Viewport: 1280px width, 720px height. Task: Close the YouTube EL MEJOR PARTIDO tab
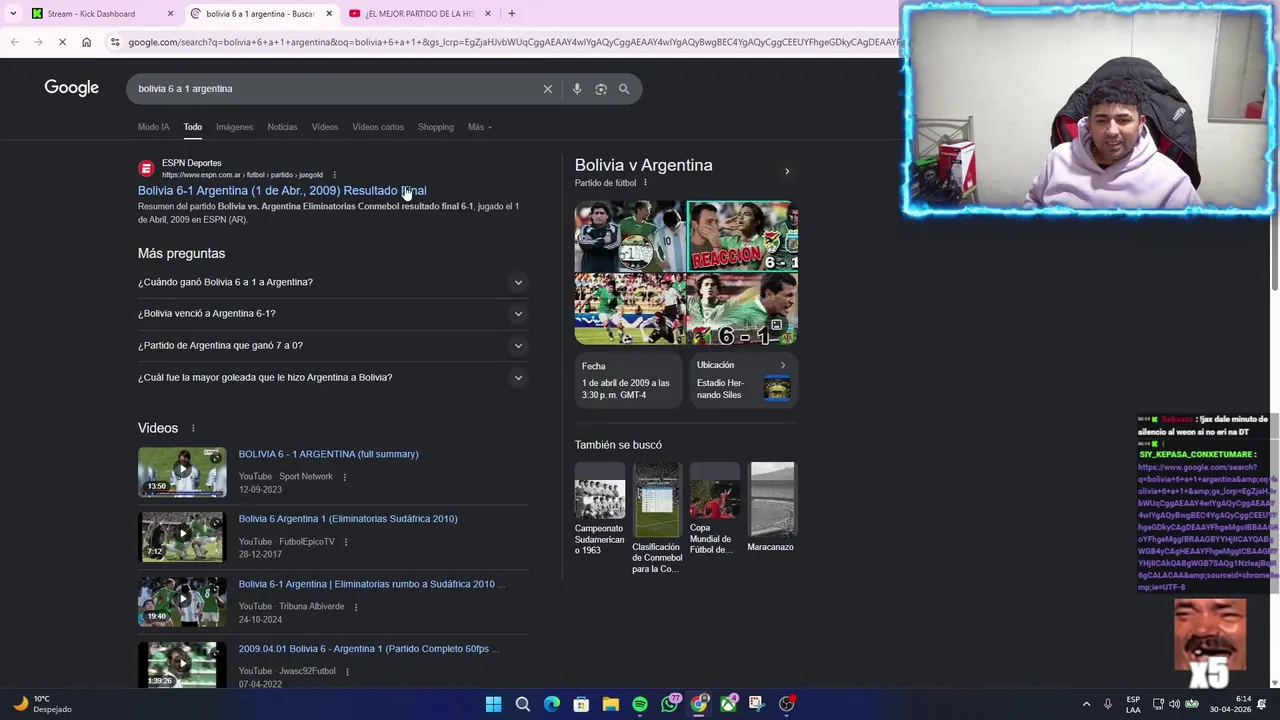coord(488,13)
